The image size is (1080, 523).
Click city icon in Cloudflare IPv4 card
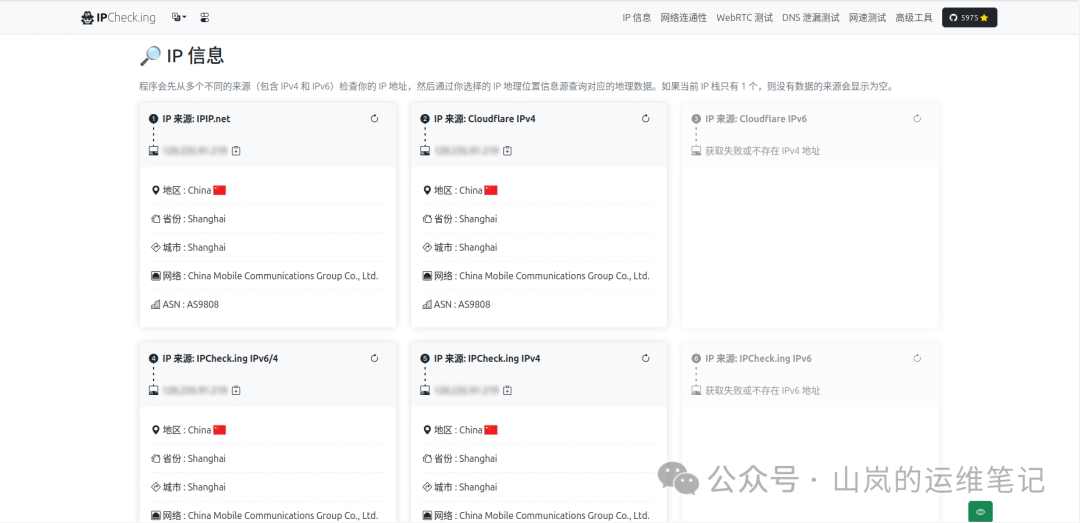pyautogui.click(x=426, y=247)
